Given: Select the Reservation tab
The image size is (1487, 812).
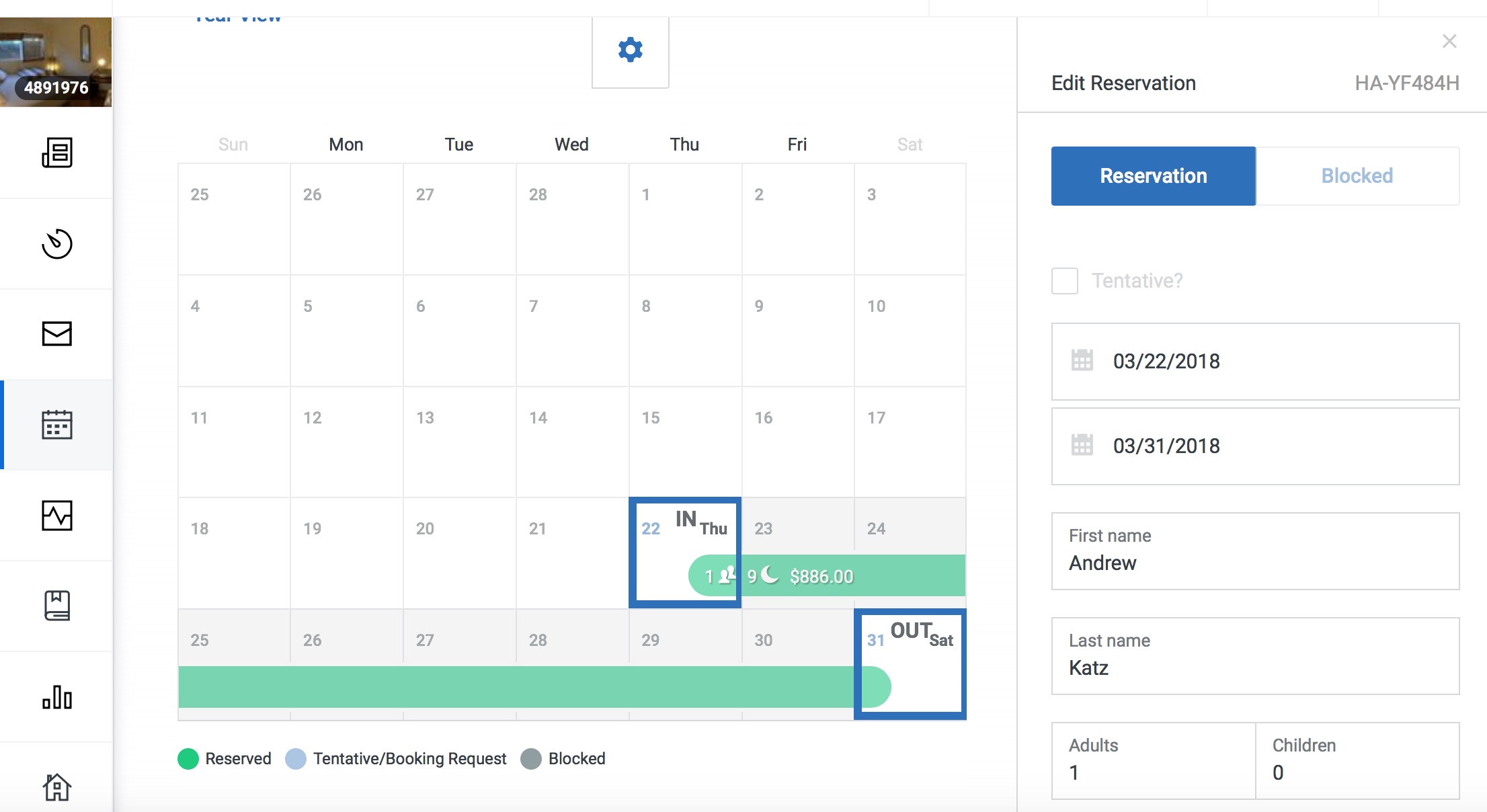Looking at the screenshot, I should [x=1154, y=176].
